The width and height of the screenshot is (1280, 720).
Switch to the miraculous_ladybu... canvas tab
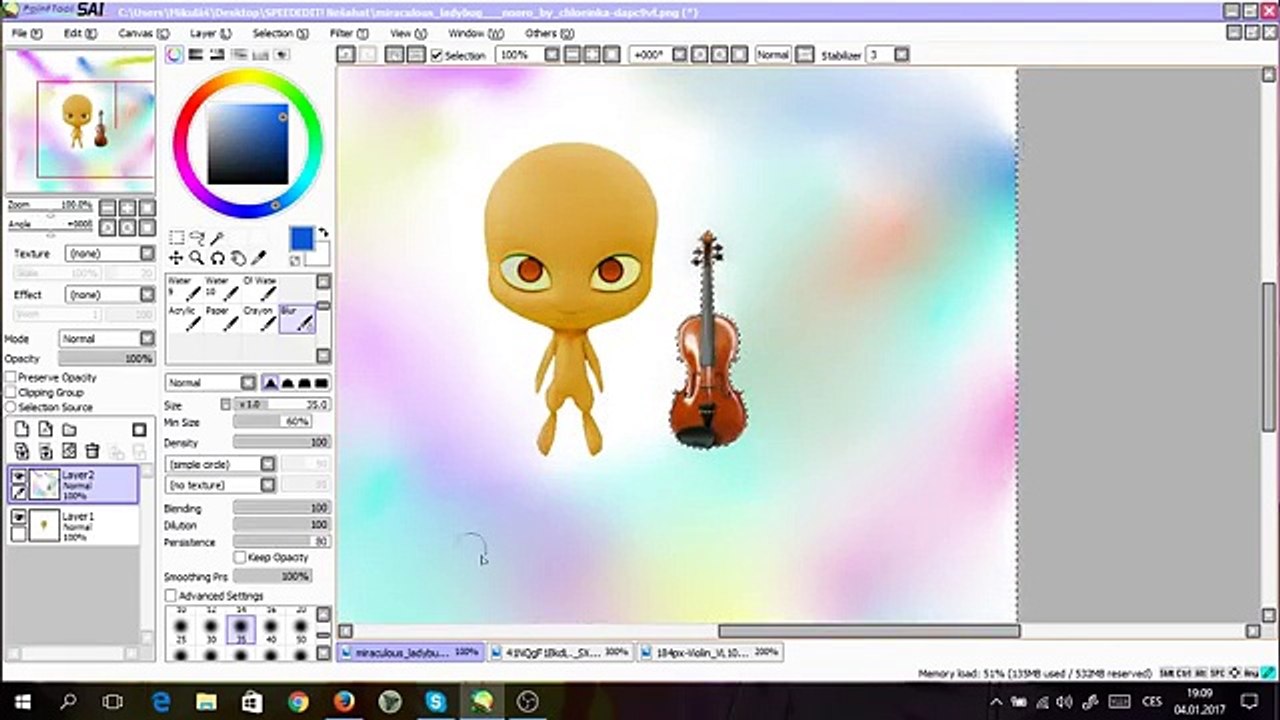(410, 652)
